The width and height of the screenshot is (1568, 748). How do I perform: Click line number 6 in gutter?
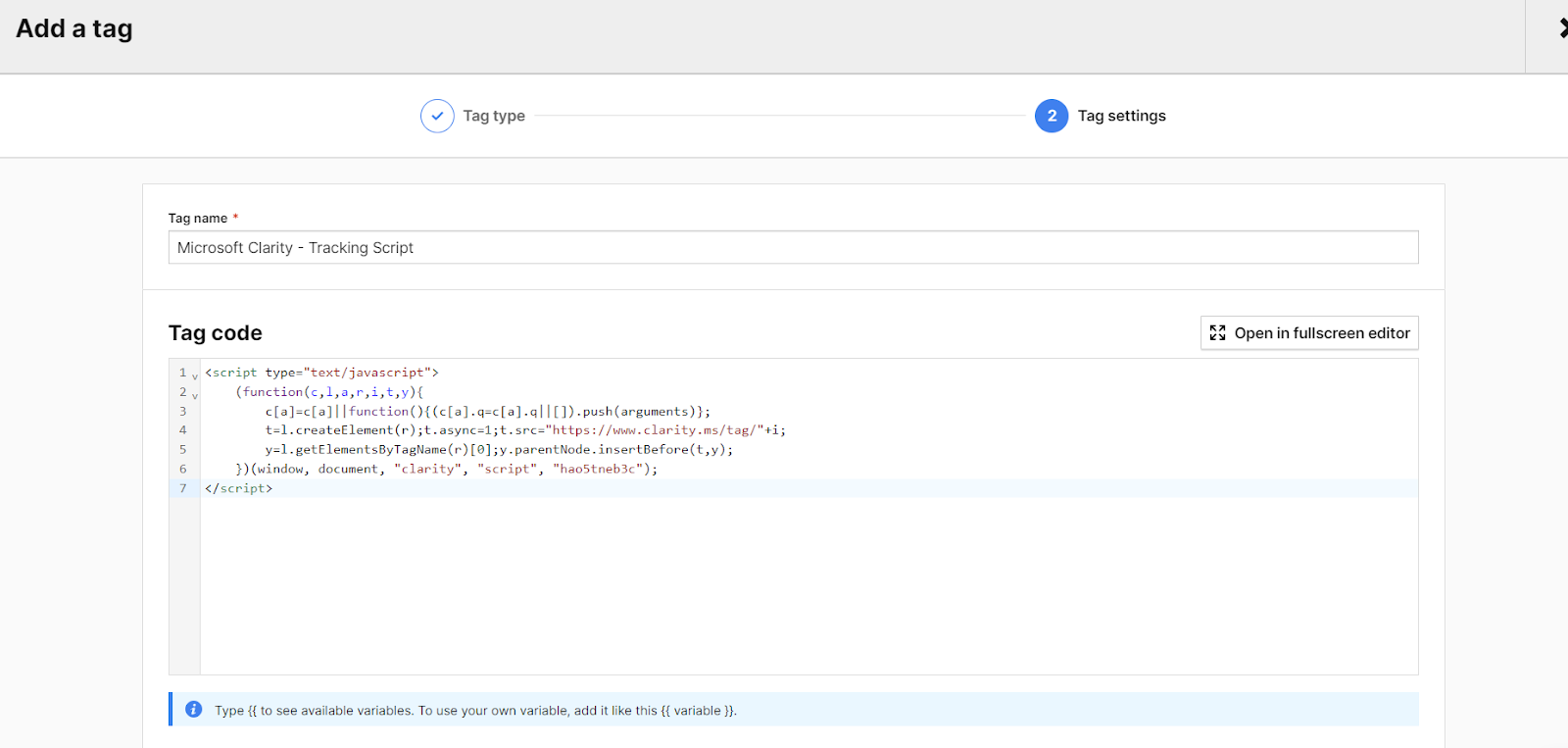pyautogui.click(x=182, y=470)
